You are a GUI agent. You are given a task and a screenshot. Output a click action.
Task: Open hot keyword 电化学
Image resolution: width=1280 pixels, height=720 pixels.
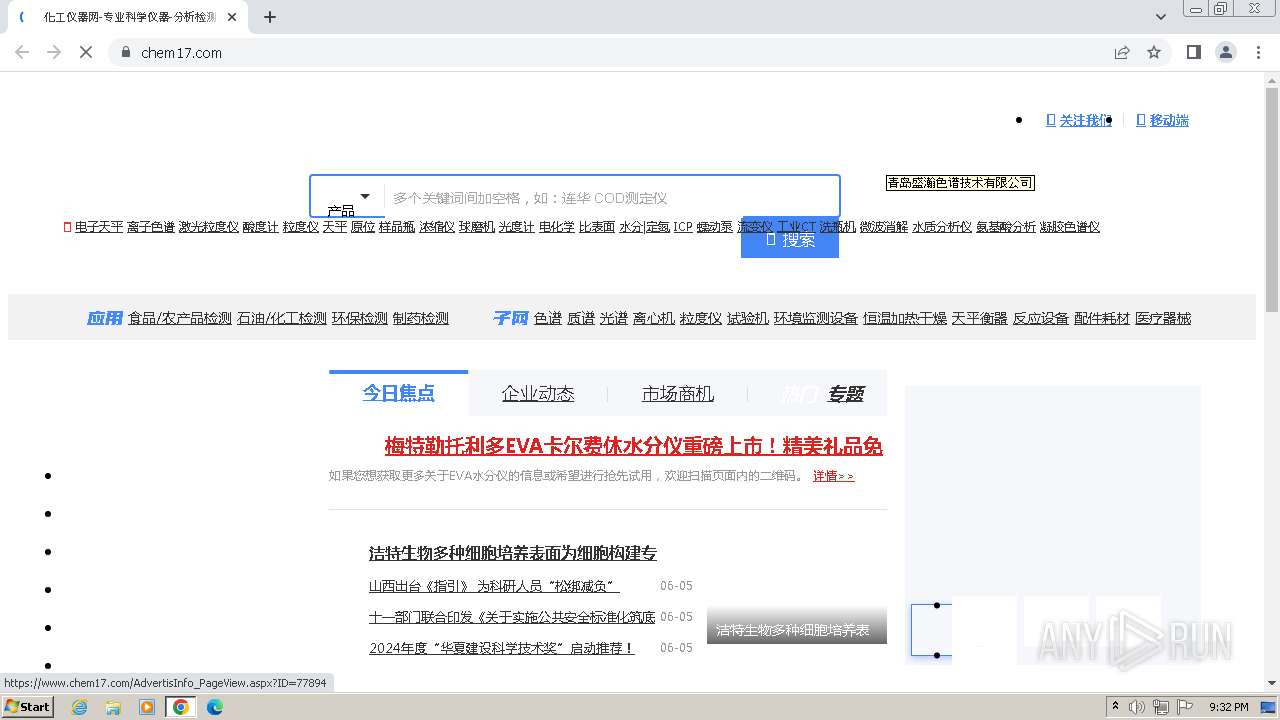[557, 227]
